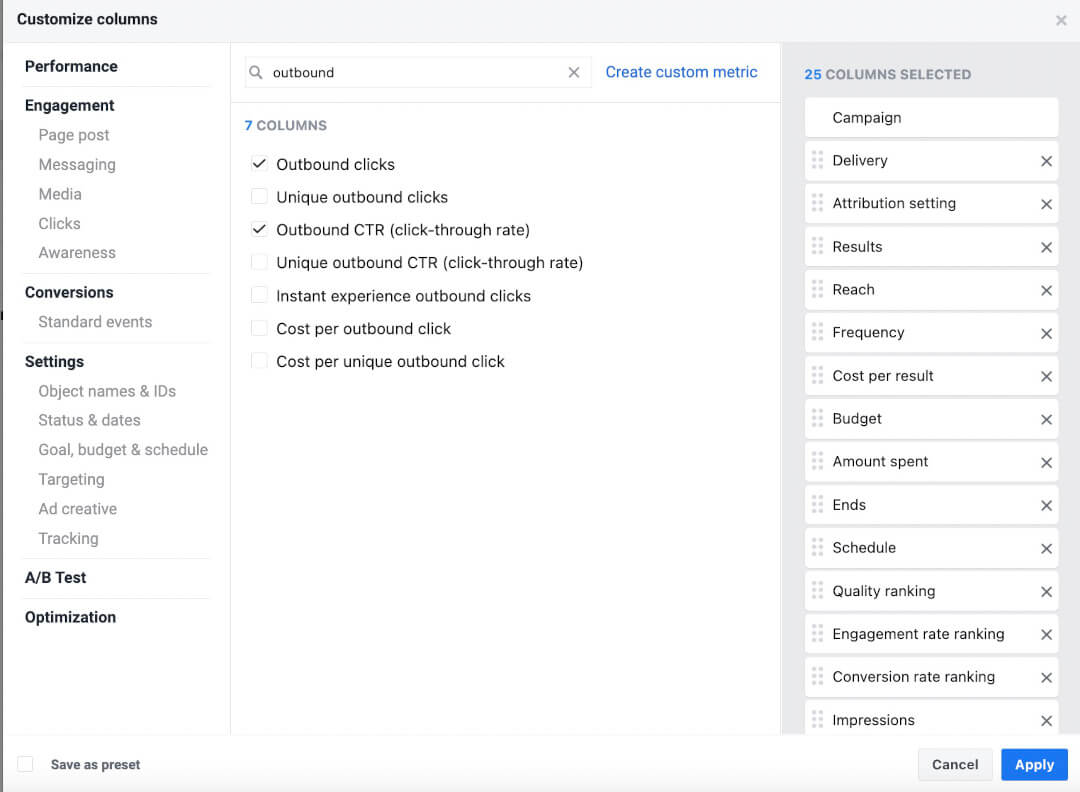
Task: Go to Goal, budget & schedule settings
Action: click(x=123, y=450)
